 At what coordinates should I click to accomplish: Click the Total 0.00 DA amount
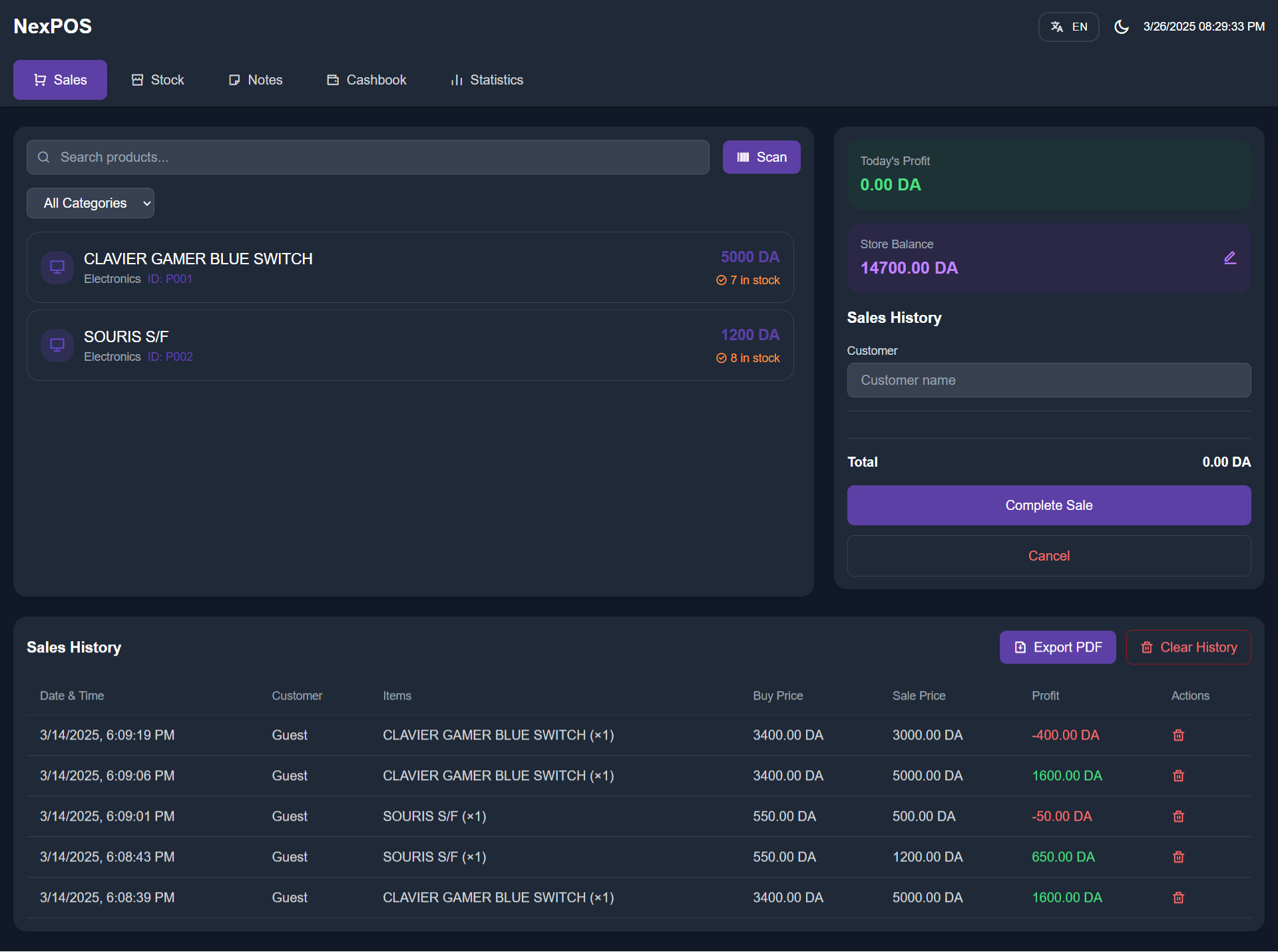1226,462
